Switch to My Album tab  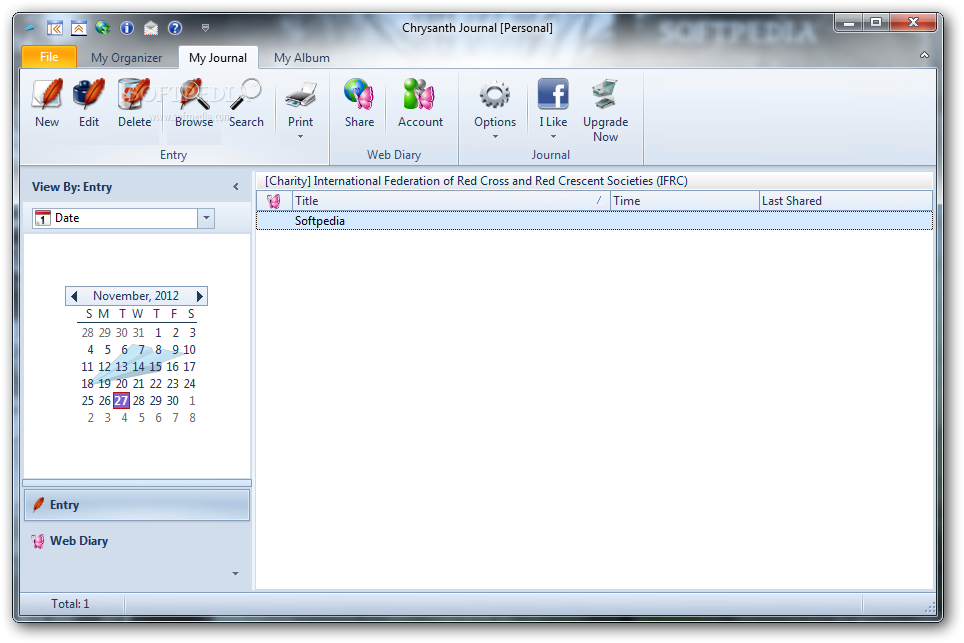click(x=302, y=58)
